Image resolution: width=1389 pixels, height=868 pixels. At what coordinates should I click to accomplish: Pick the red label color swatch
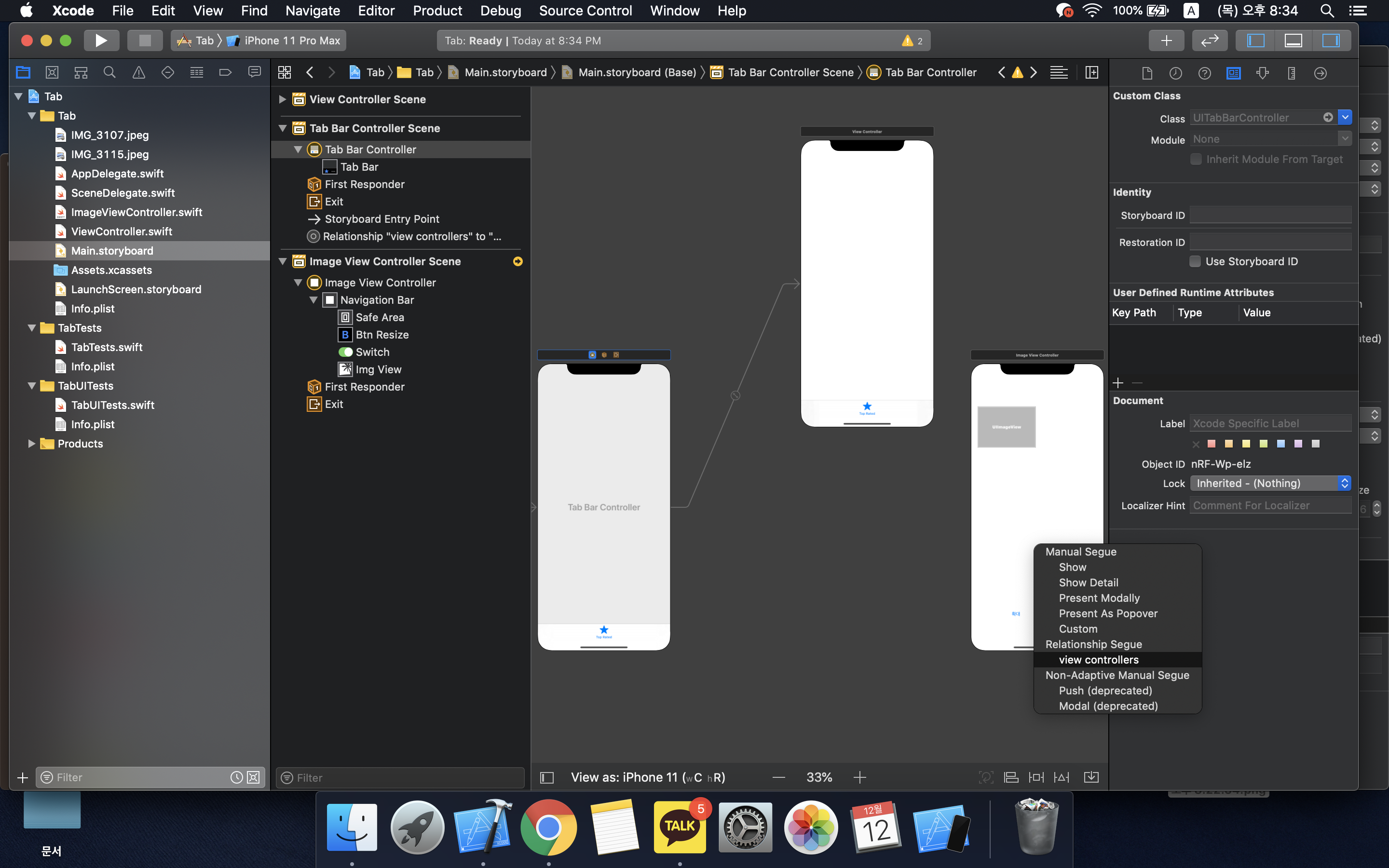(1212, 444)
